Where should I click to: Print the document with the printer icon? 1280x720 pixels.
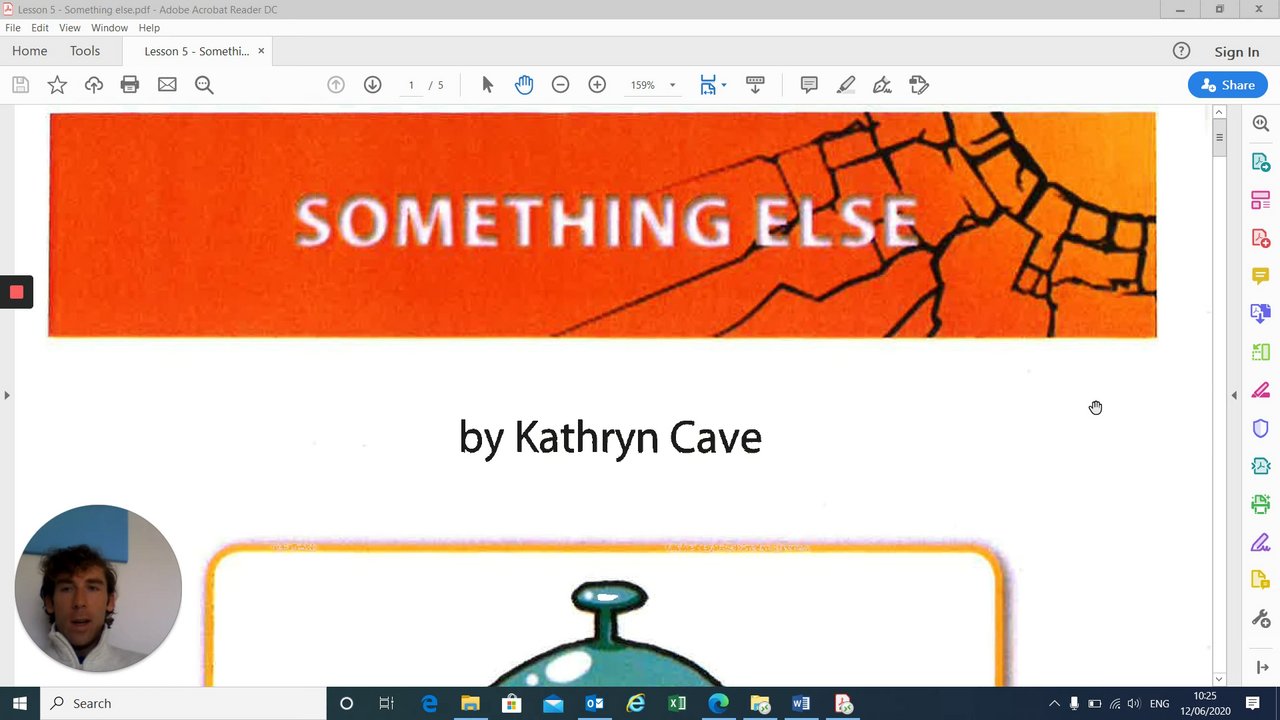coord(130,85)
